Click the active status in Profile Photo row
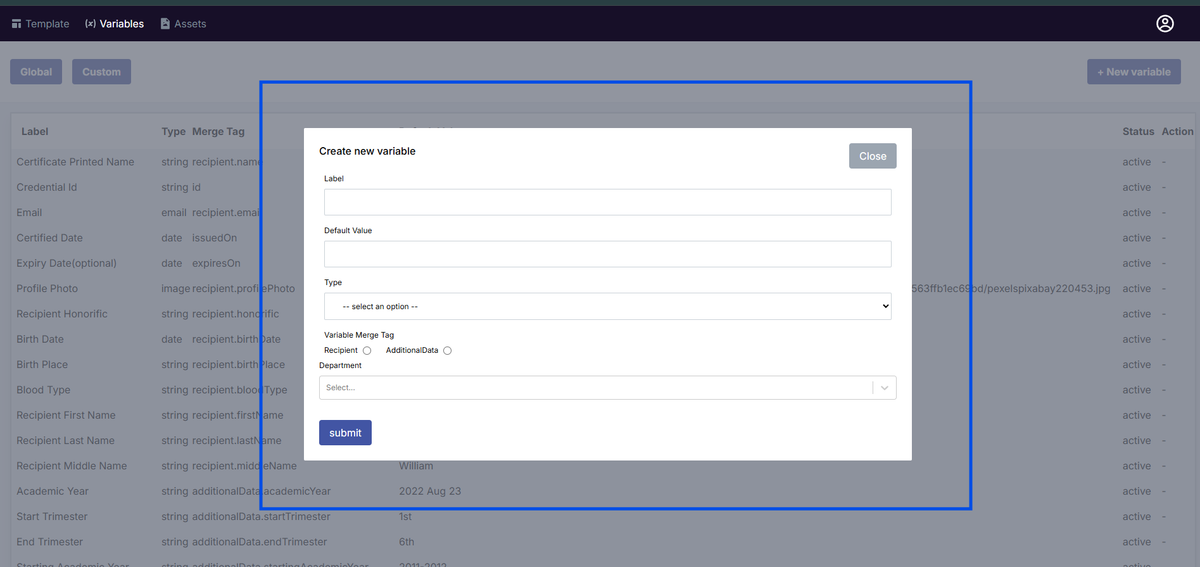 pos(1136,289)
